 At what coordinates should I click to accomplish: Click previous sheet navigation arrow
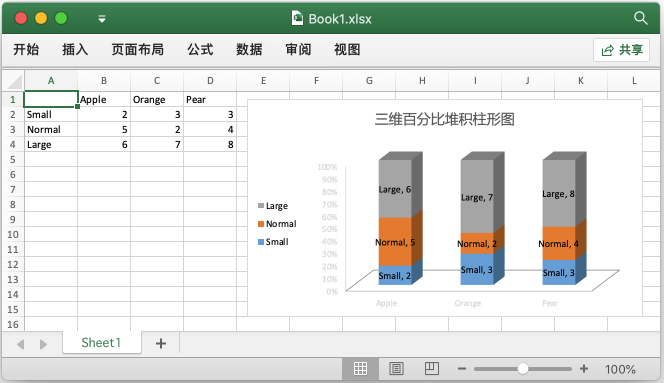tap(20, 344)
